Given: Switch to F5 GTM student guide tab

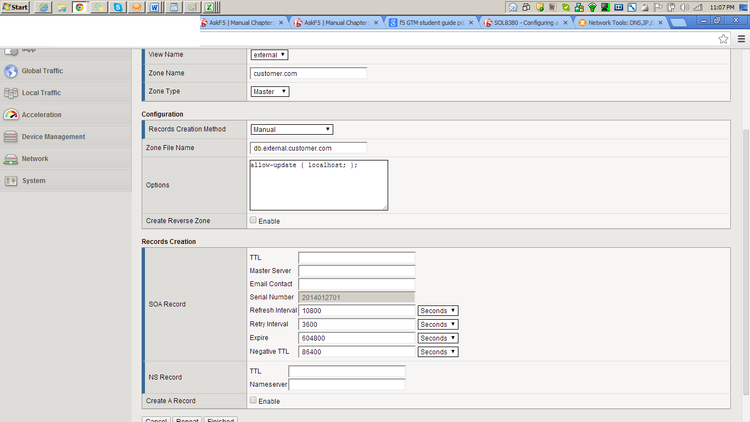Looking at the screenshot, I should click(x=430, y=22).
